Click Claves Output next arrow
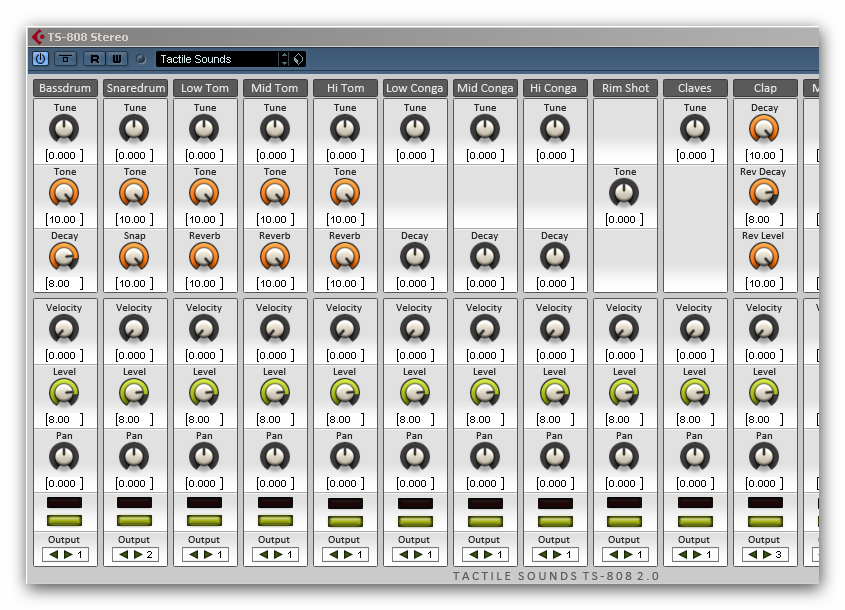 click(x=698, y=554)
